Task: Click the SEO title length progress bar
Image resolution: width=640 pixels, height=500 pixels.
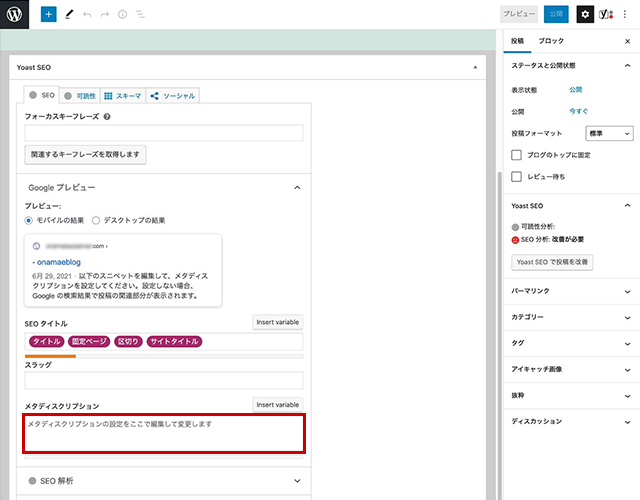Action: tap(164, 356)
